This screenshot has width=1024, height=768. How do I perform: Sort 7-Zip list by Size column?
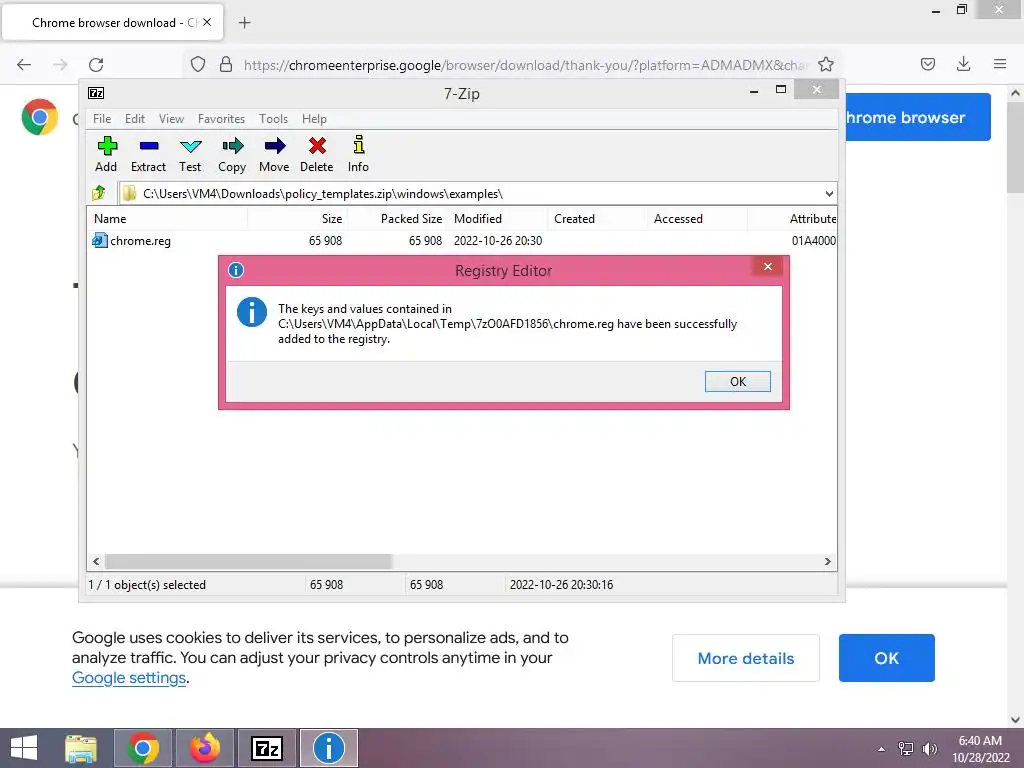click(x=298, y=219)
